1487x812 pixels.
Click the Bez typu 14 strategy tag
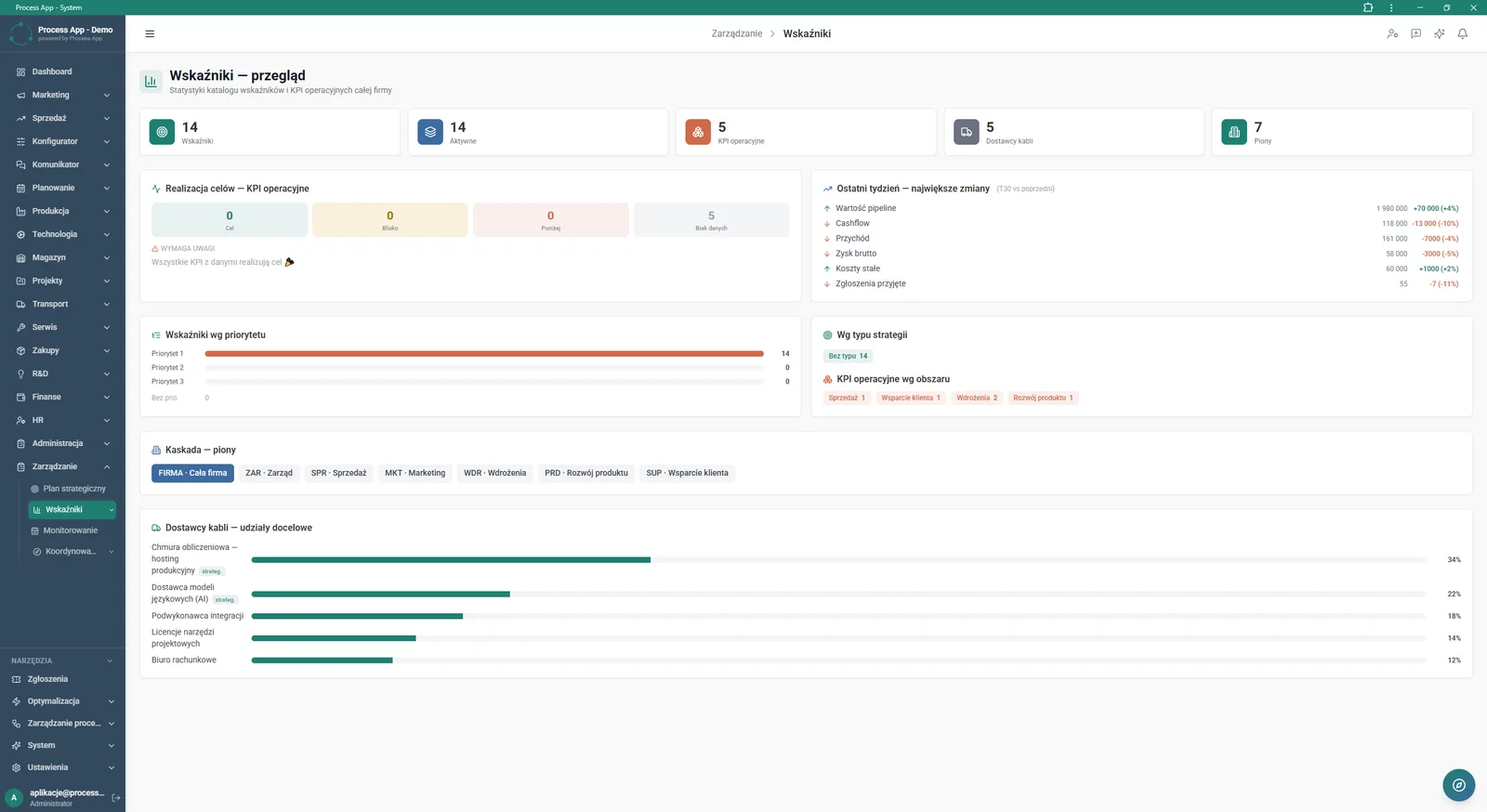pos(848,356)
